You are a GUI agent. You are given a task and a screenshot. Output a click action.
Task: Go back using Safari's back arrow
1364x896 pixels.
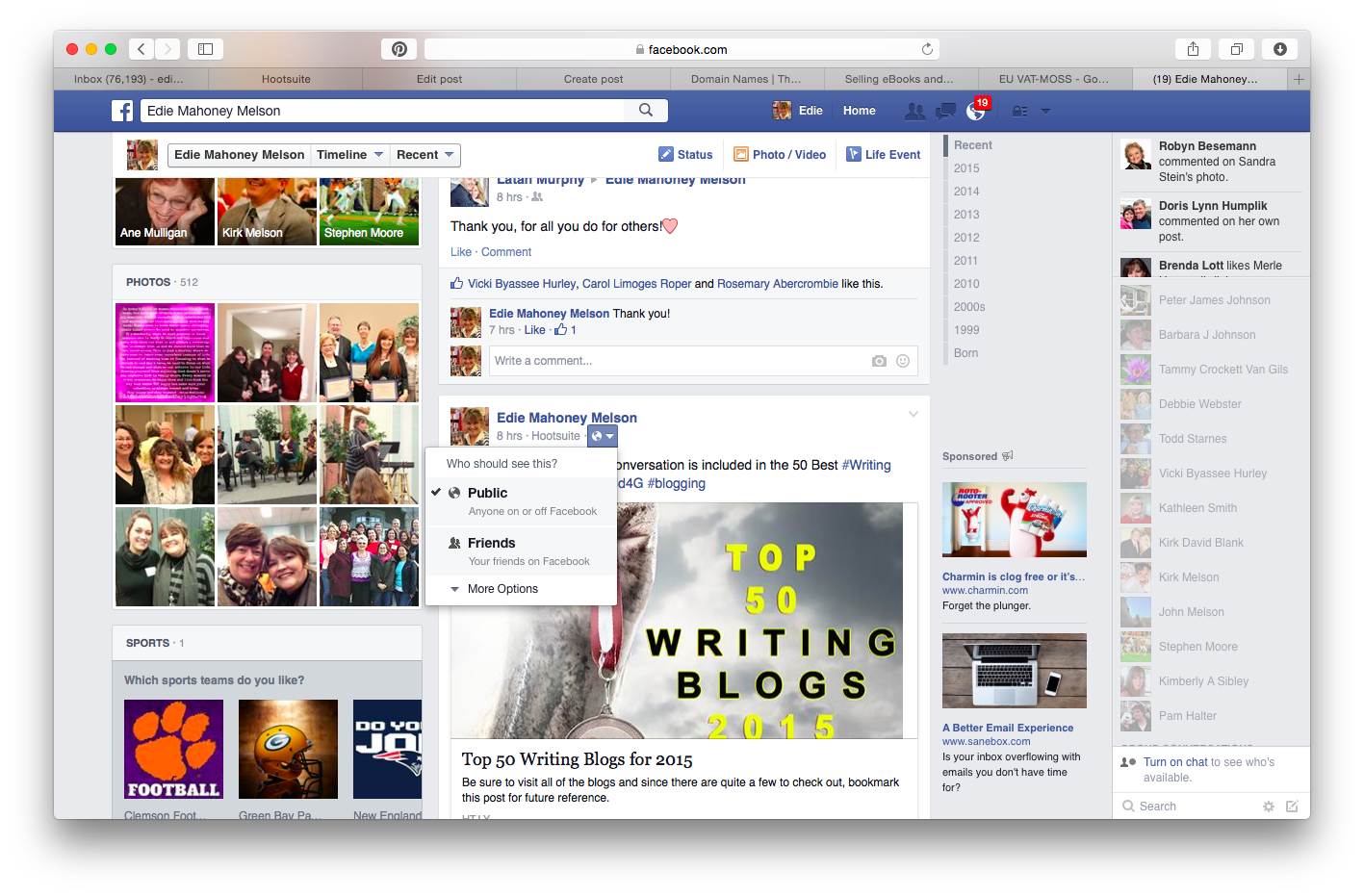click(x=142, y=49)
